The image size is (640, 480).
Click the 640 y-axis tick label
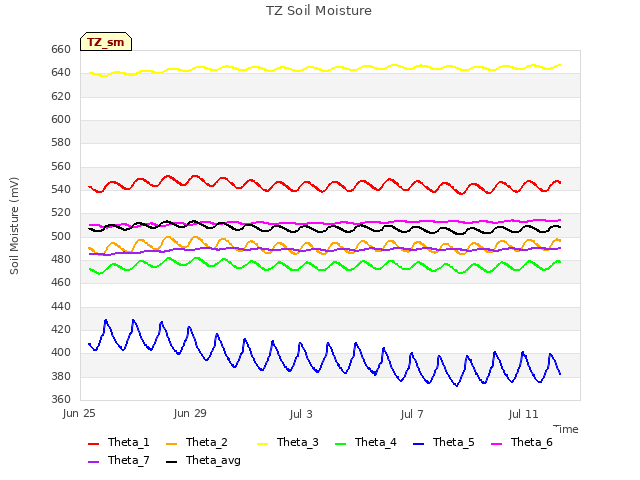[x=61, y=73]
